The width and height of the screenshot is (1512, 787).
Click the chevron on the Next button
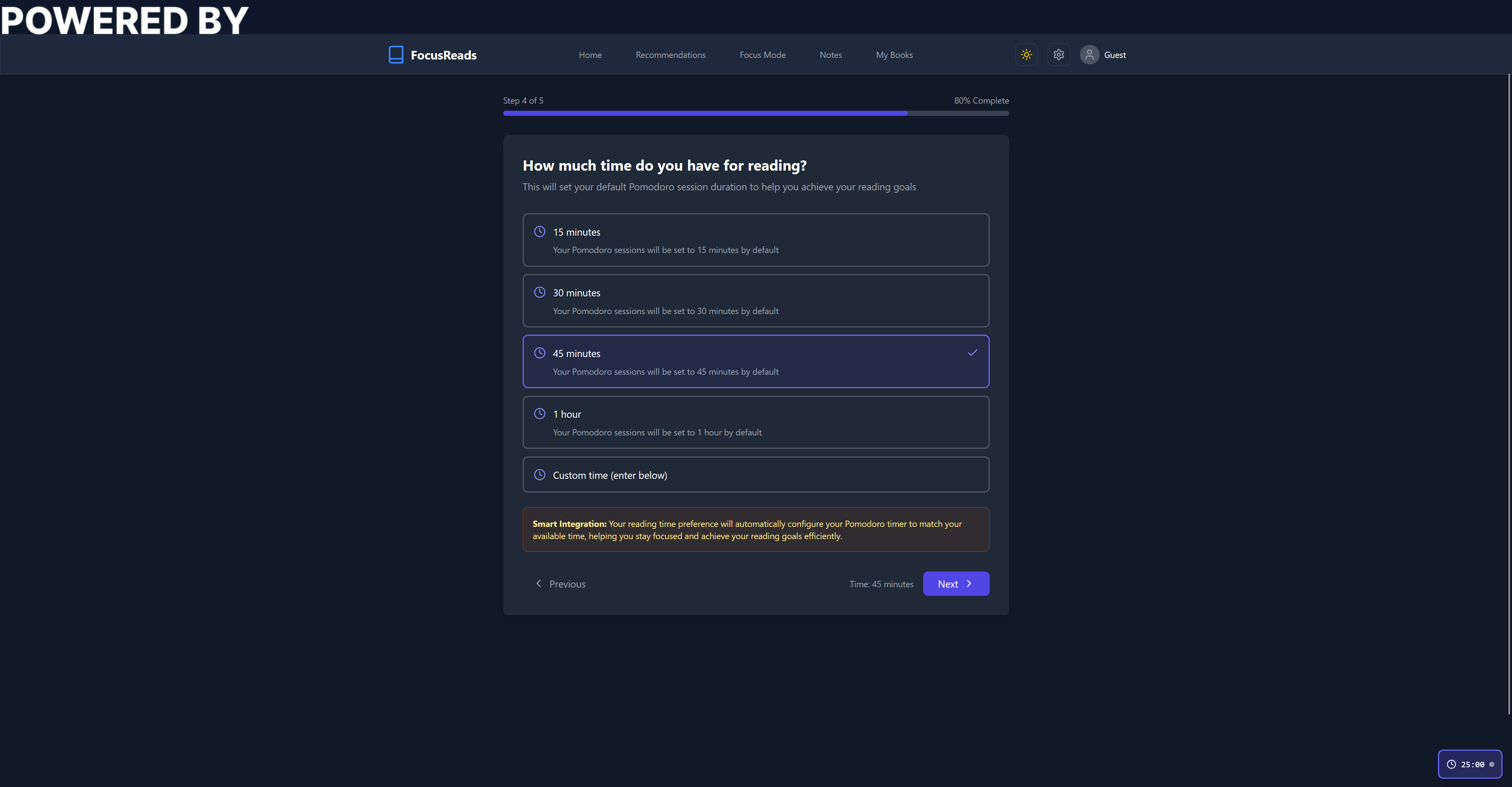tap(969, 583)
